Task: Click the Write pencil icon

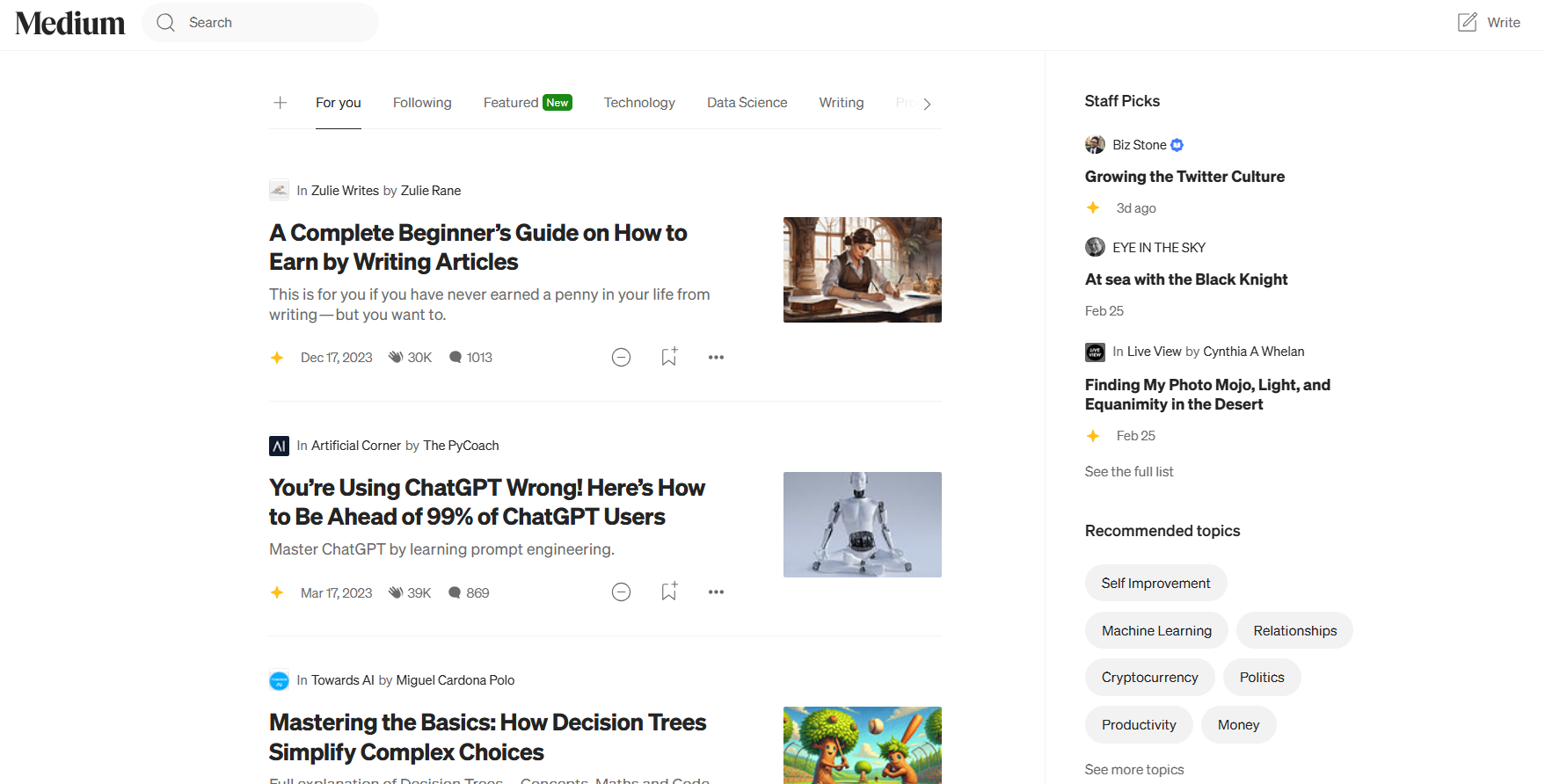Action: pyautogui.click(x=1466, y=21)
